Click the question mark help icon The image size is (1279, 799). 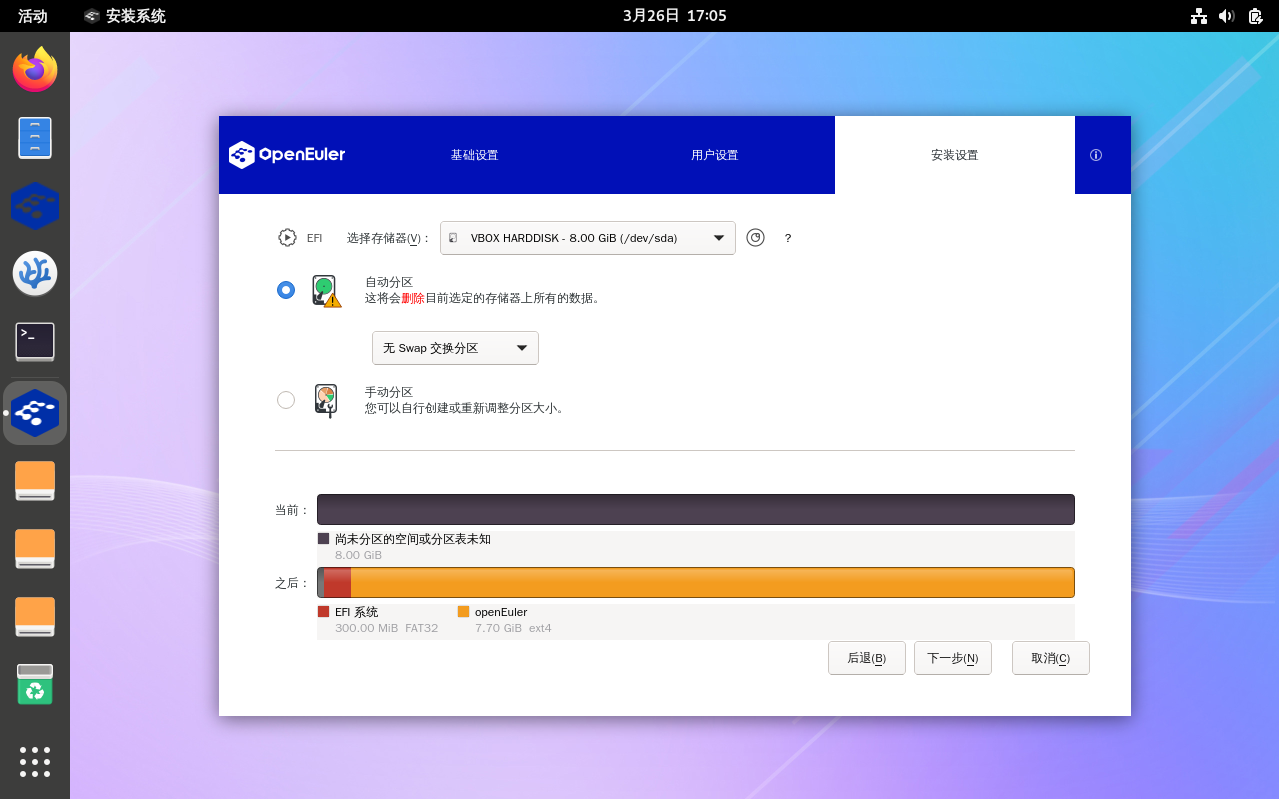pyautogui.click(x=788, y=238)
